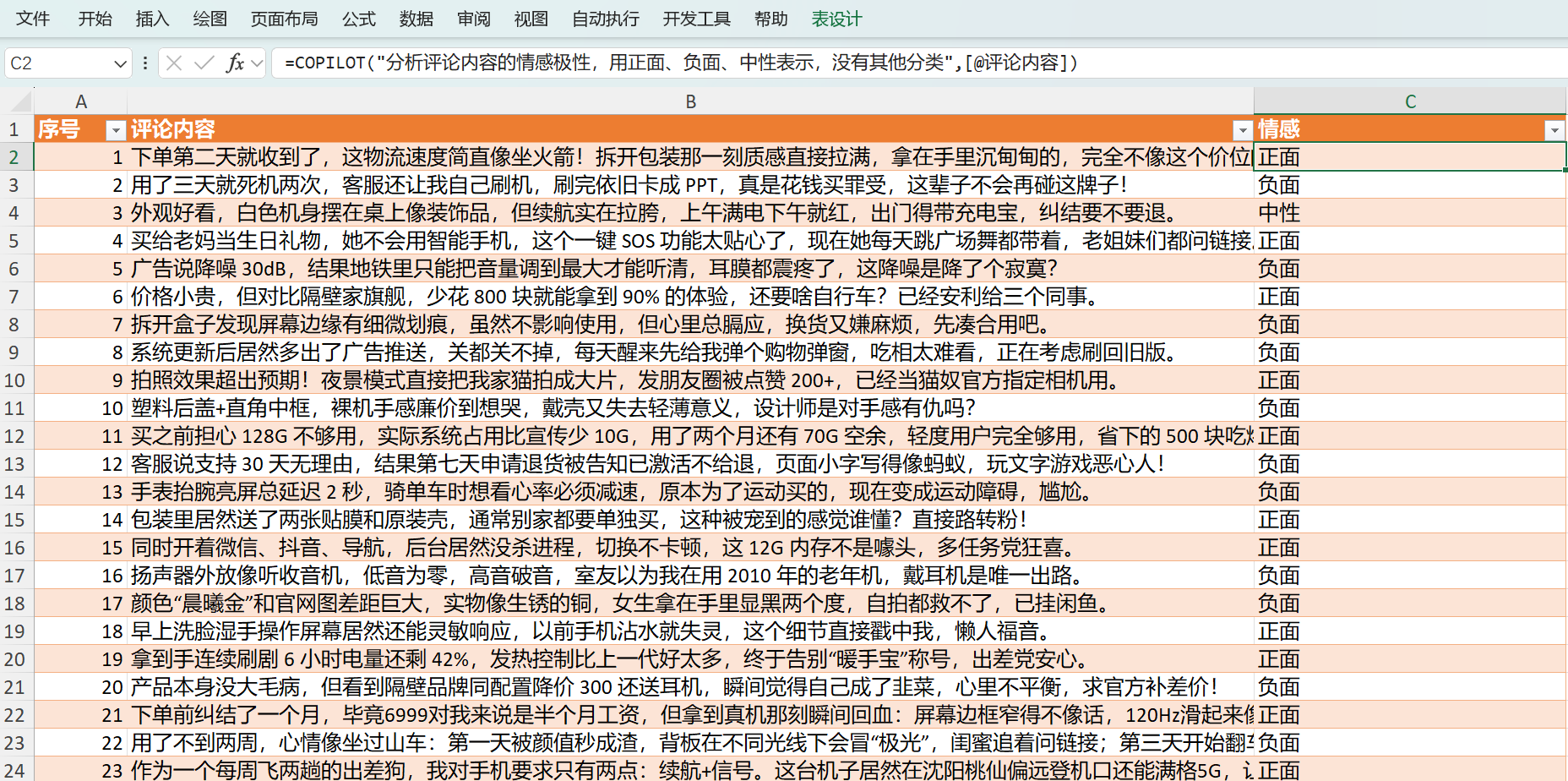The height and width of the screenshot is (781, 1568).
Task: Click the Select All corner triangle
Action: pos(17,101)
